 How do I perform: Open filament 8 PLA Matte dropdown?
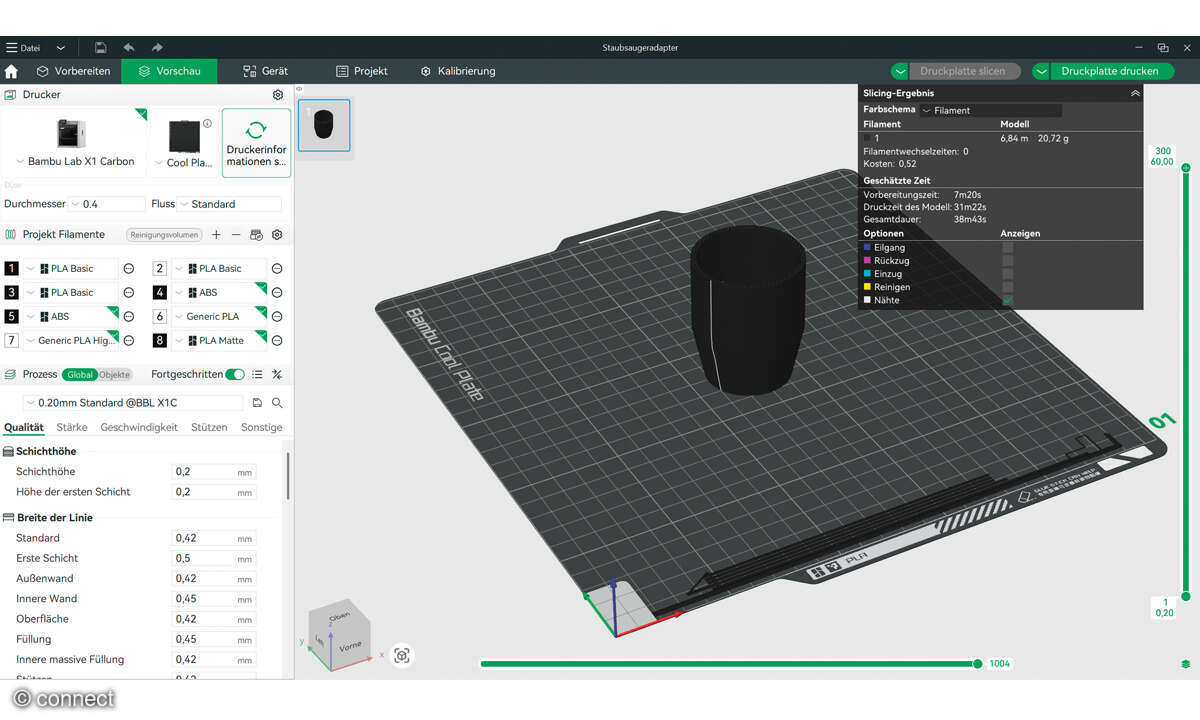click(x=219, y=340)
